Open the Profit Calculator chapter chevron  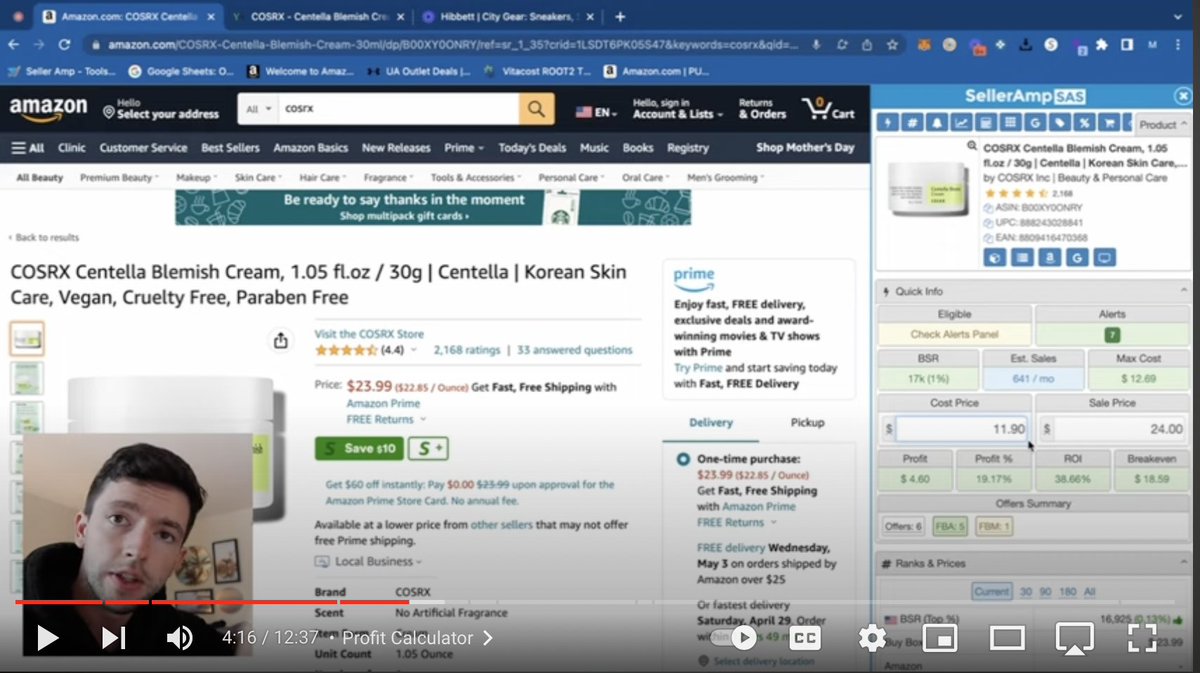(488, 638)
